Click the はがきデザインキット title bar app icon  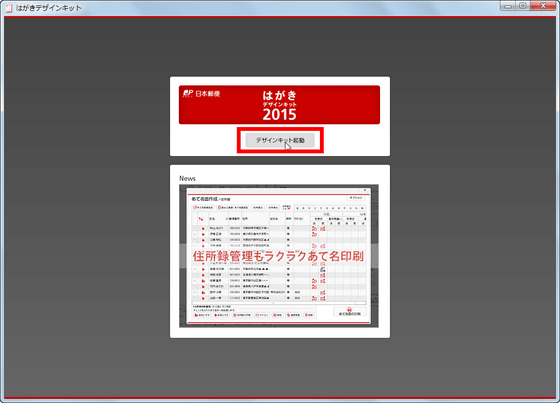(9, 8)
